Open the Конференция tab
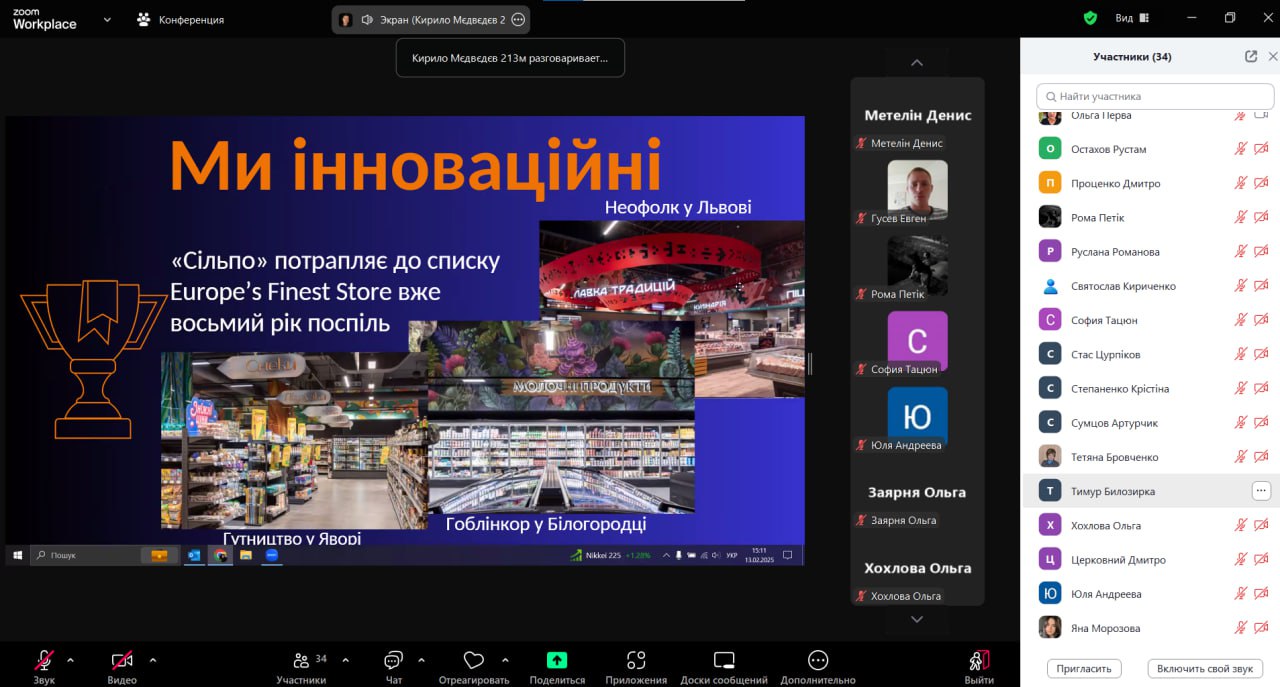The width and height of the screenshot is (1280, 687). 180,19
